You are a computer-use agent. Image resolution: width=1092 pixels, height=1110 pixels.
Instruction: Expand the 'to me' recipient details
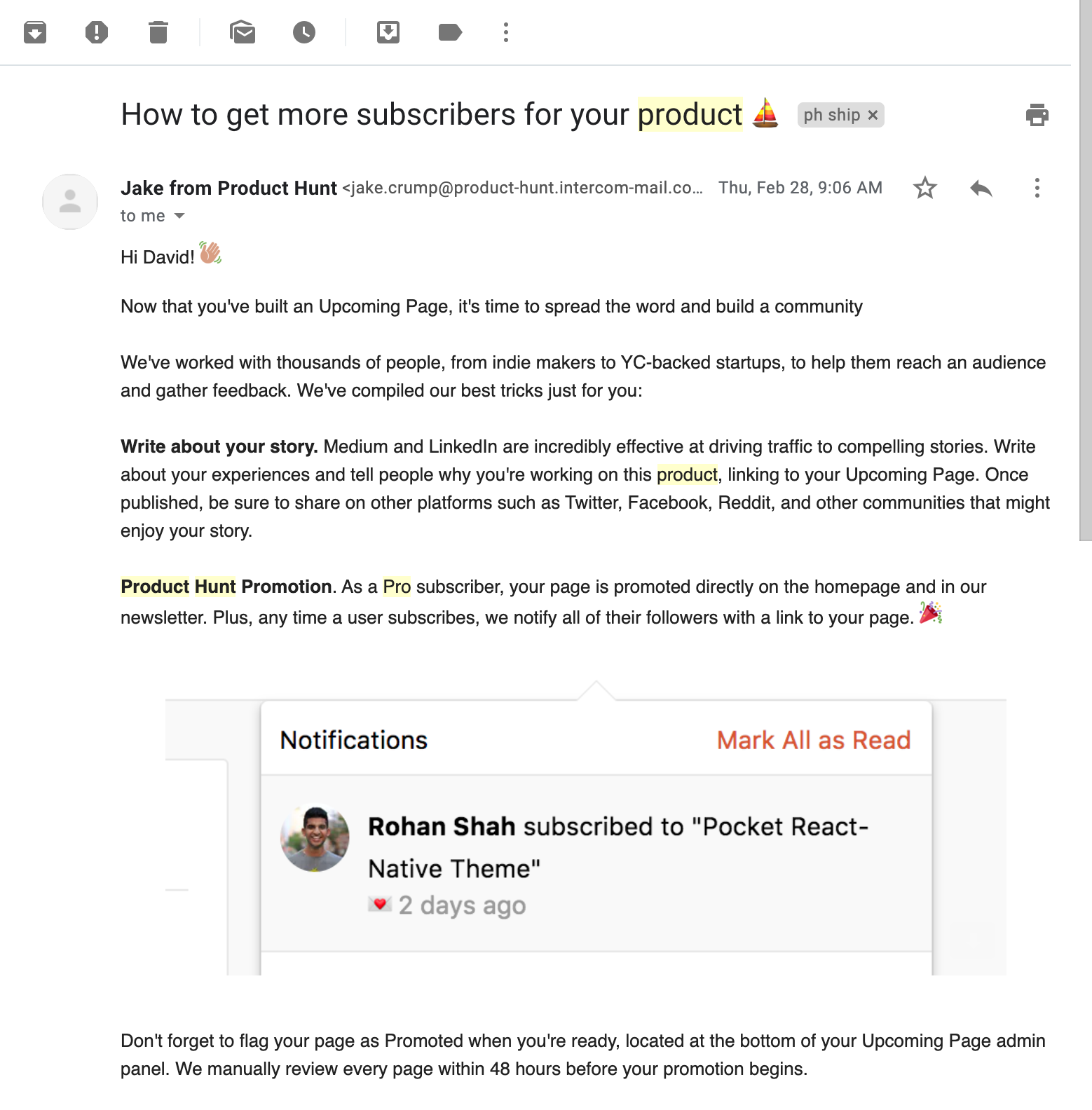(179, 216)
